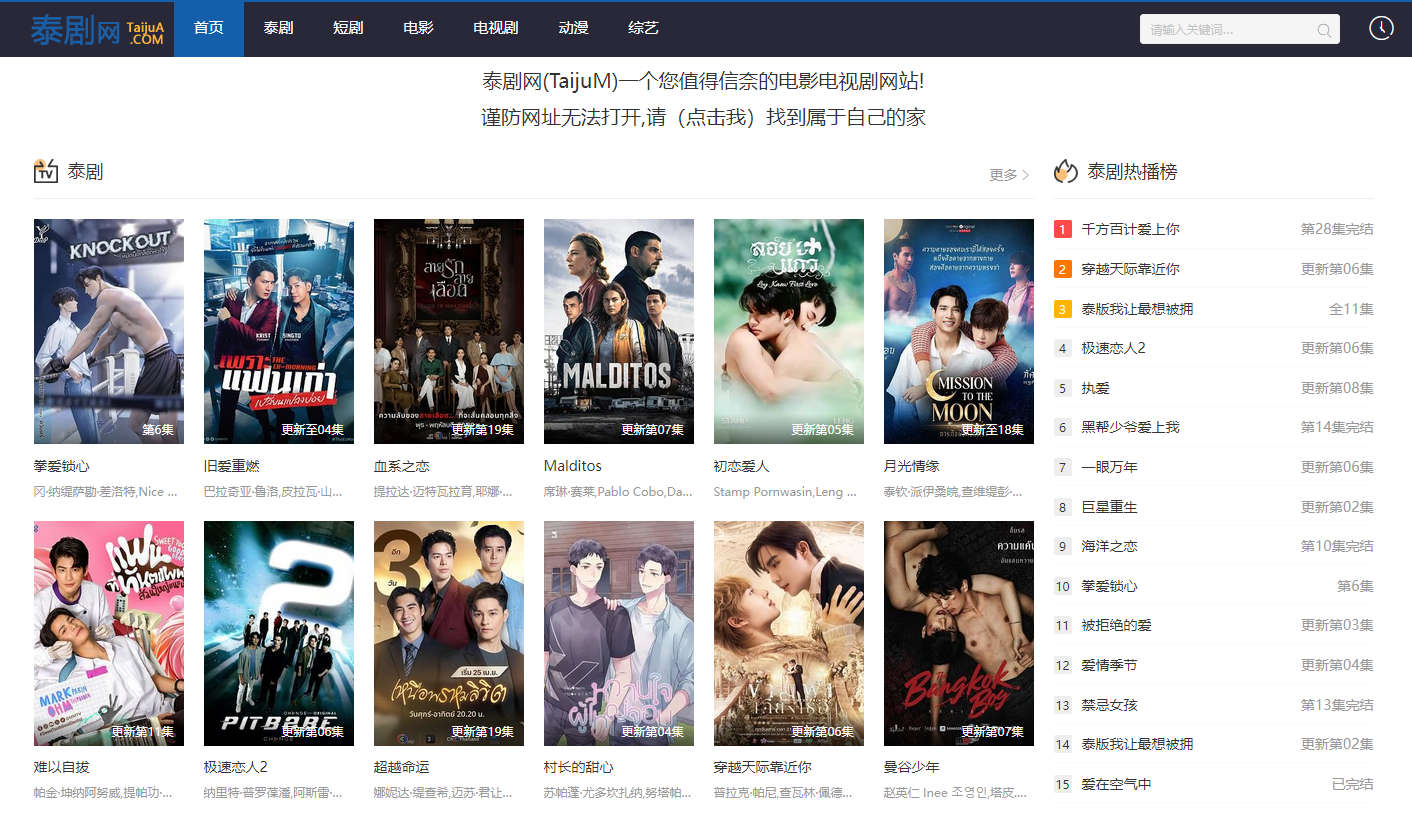Open rank 10 拳爱锁心 in hot list

pyautogui.click(x=1110, y=586)
